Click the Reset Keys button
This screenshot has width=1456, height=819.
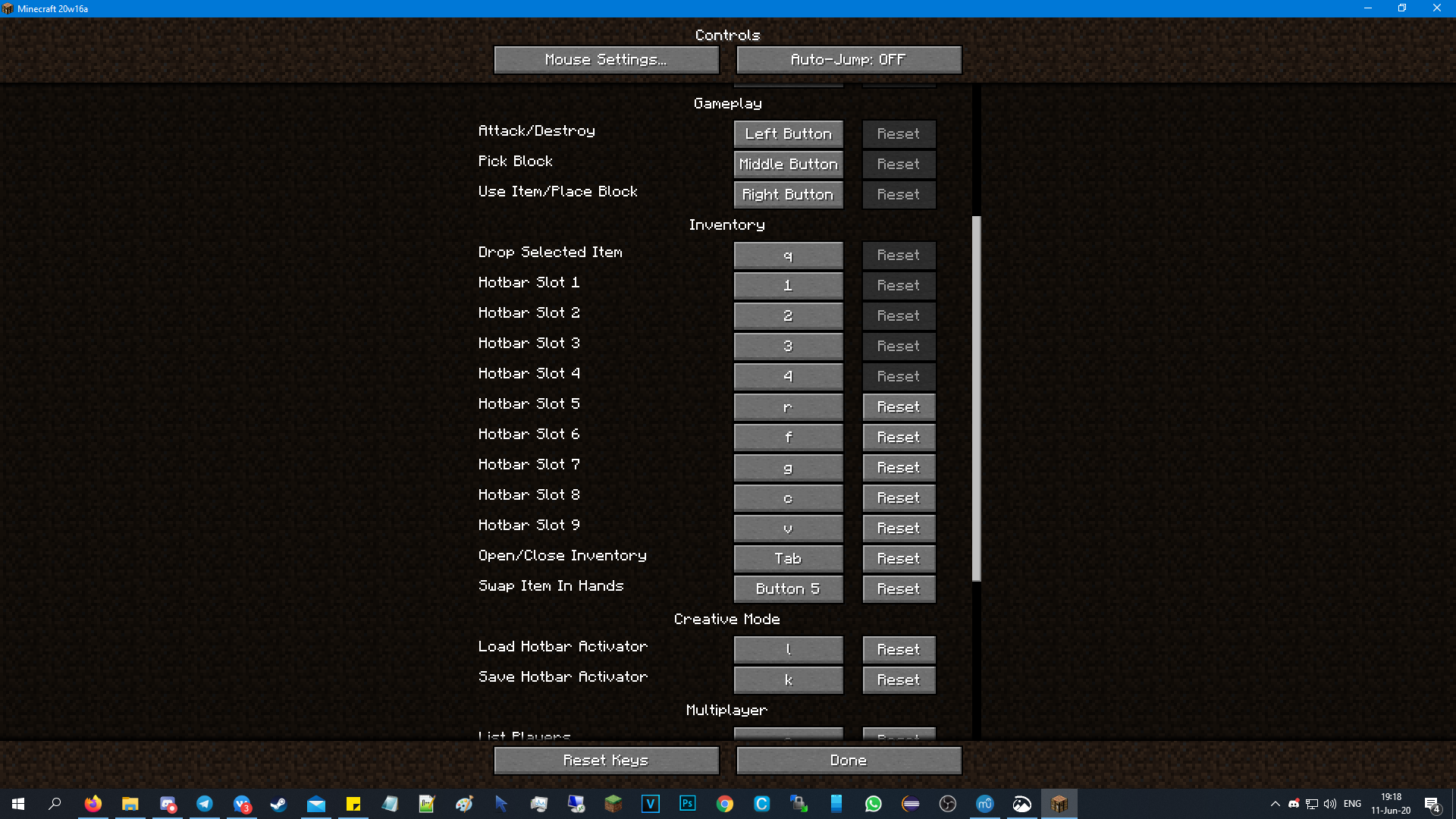pyautogui.click(x=606, y=761)
